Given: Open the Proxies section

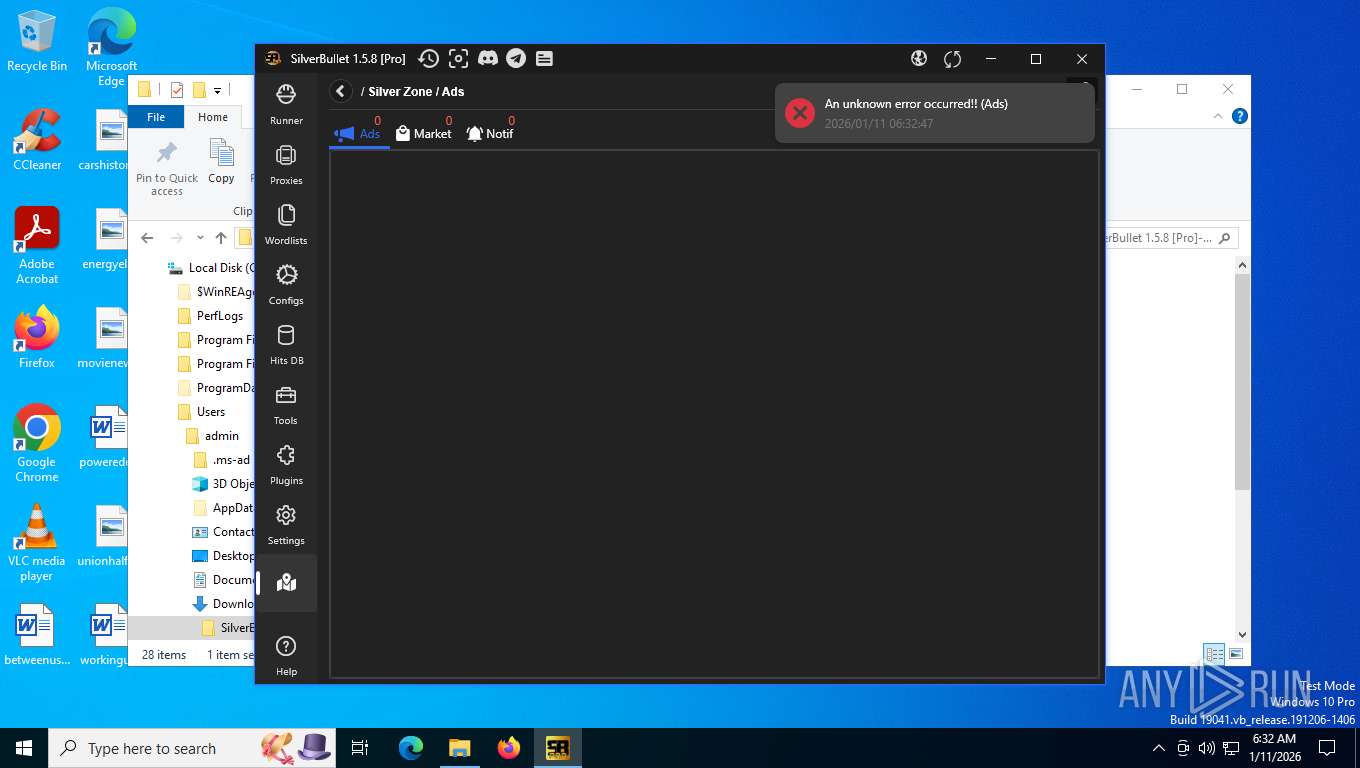Looking at the screenshot, I should tap(286, 164).
